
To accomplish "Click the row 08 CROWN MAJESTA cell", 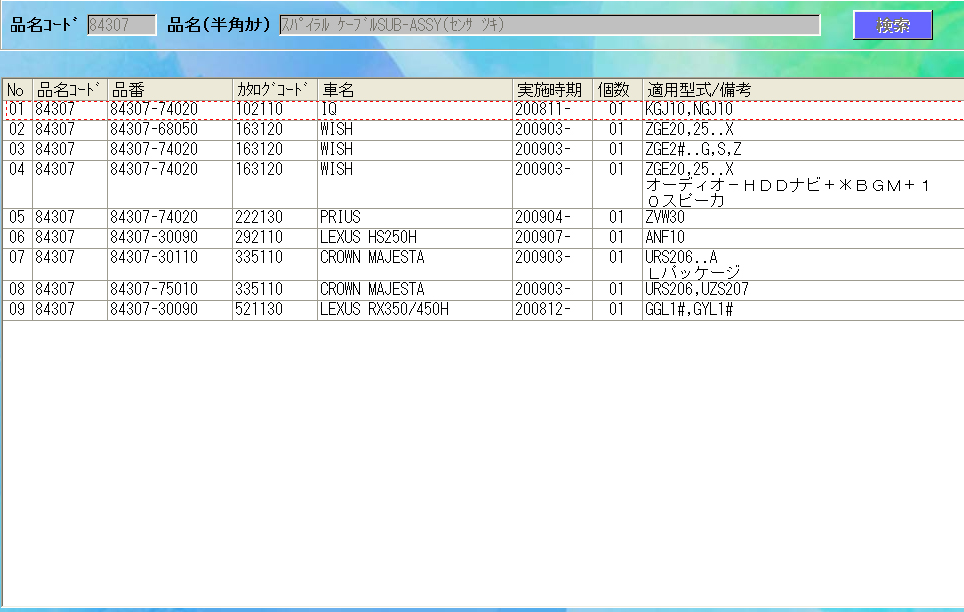I will [415, 290].
